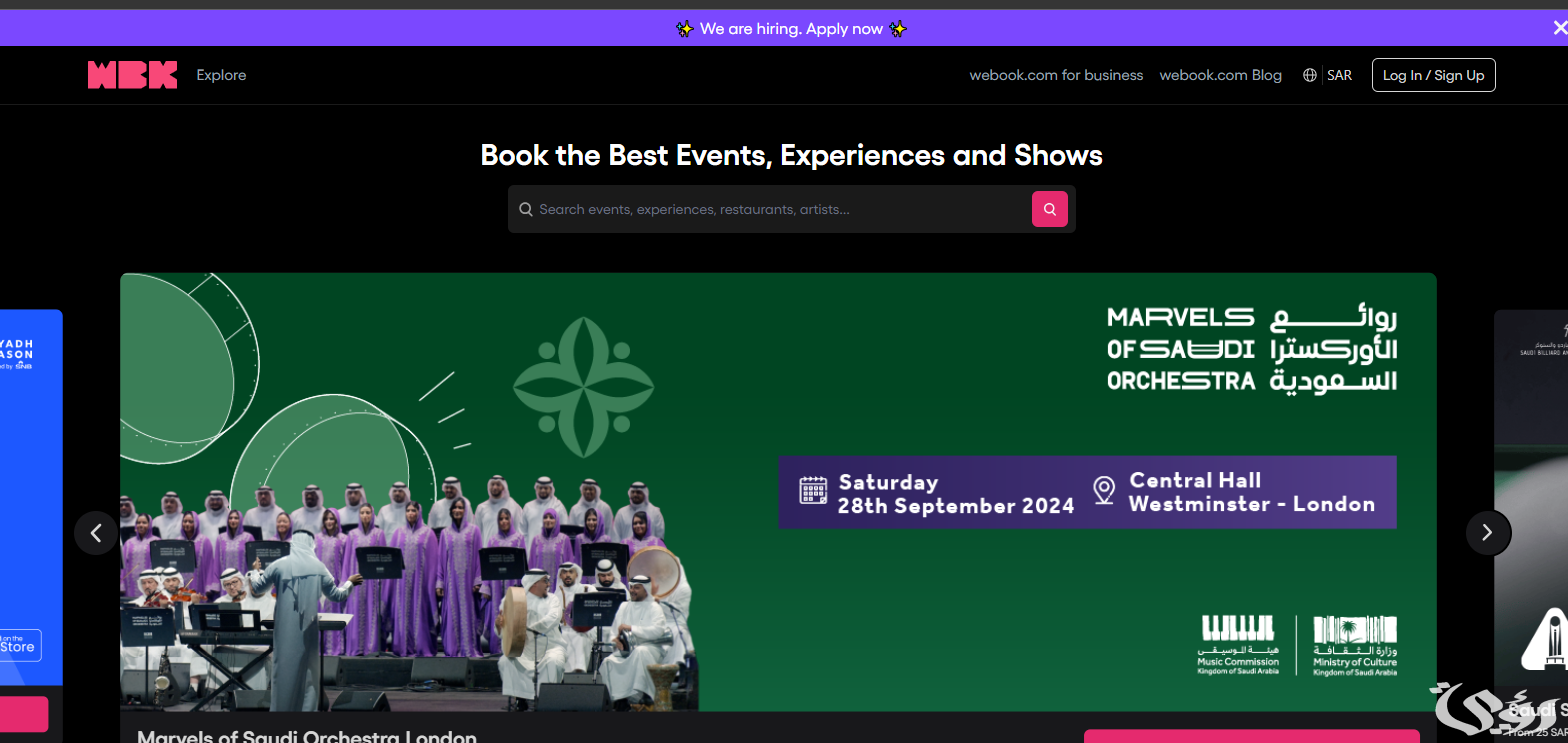This screenshot has height=743, width=1568.
Task: Click the magnifier icon inside search field
Action: pyautogui.click(x=526, y=209)
